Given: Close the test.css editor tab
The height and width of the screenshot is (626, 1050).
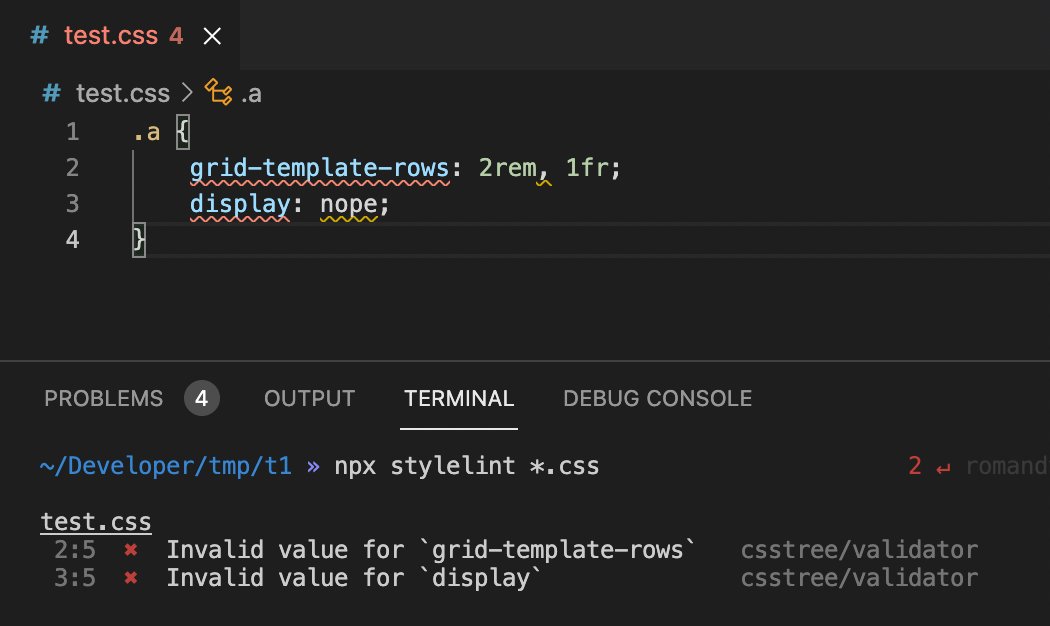Looking at the screenshot, I should tap(212, 35).
